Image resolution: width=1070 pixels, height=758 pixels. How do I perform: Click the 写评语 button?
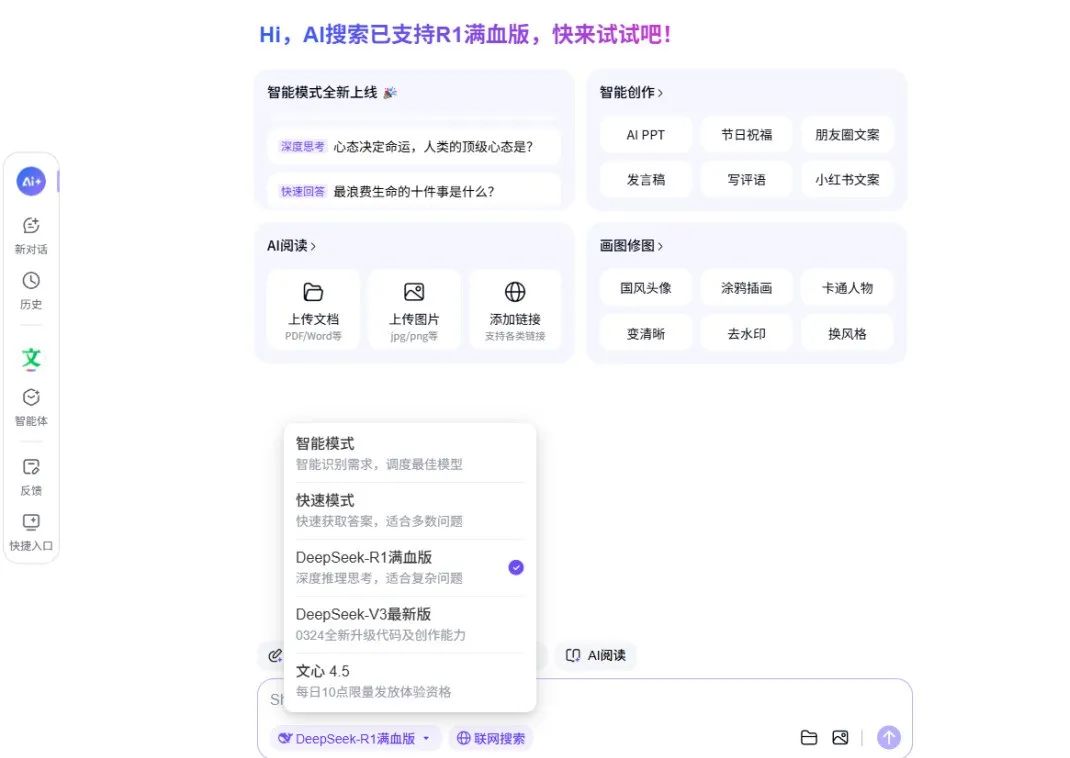(747, 179)
